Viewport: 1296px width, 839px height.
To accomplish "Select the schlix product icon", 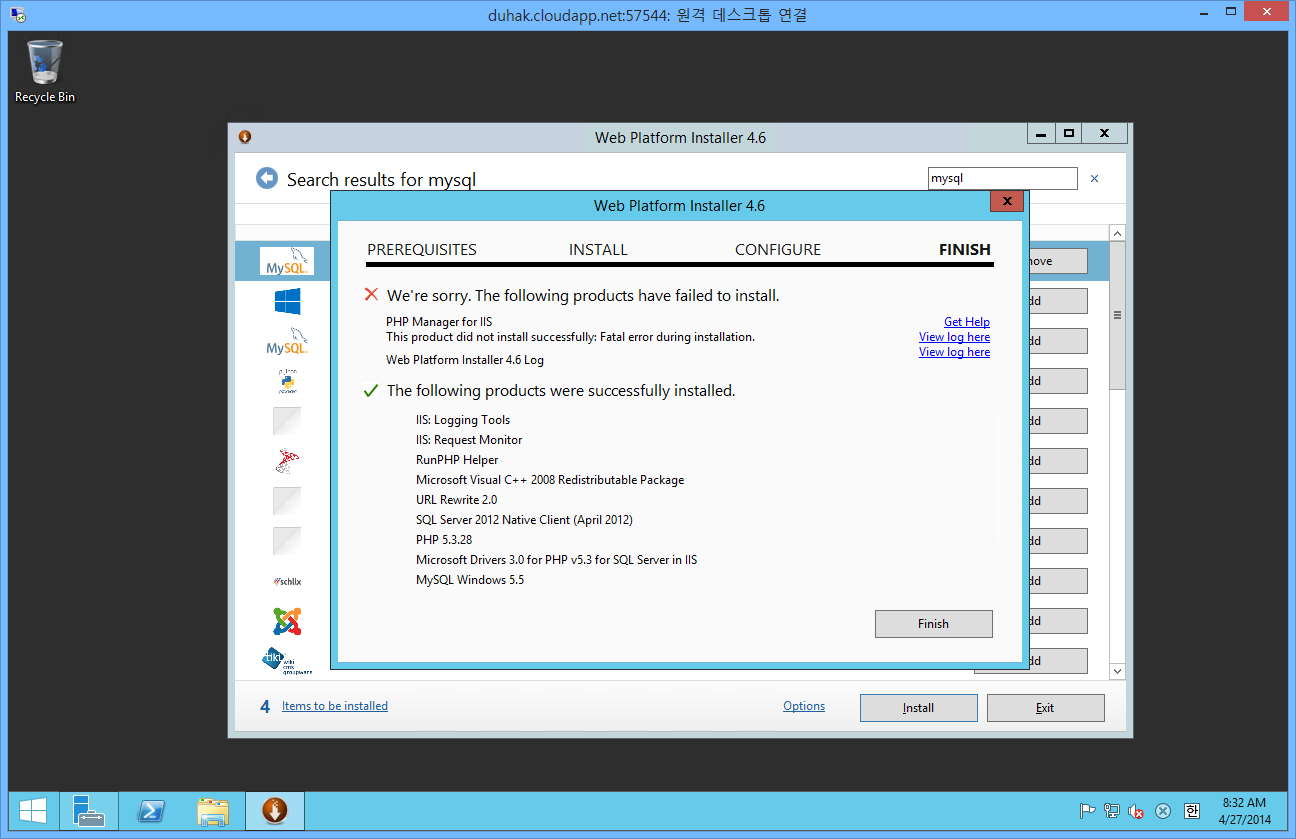I will (287, 581).
